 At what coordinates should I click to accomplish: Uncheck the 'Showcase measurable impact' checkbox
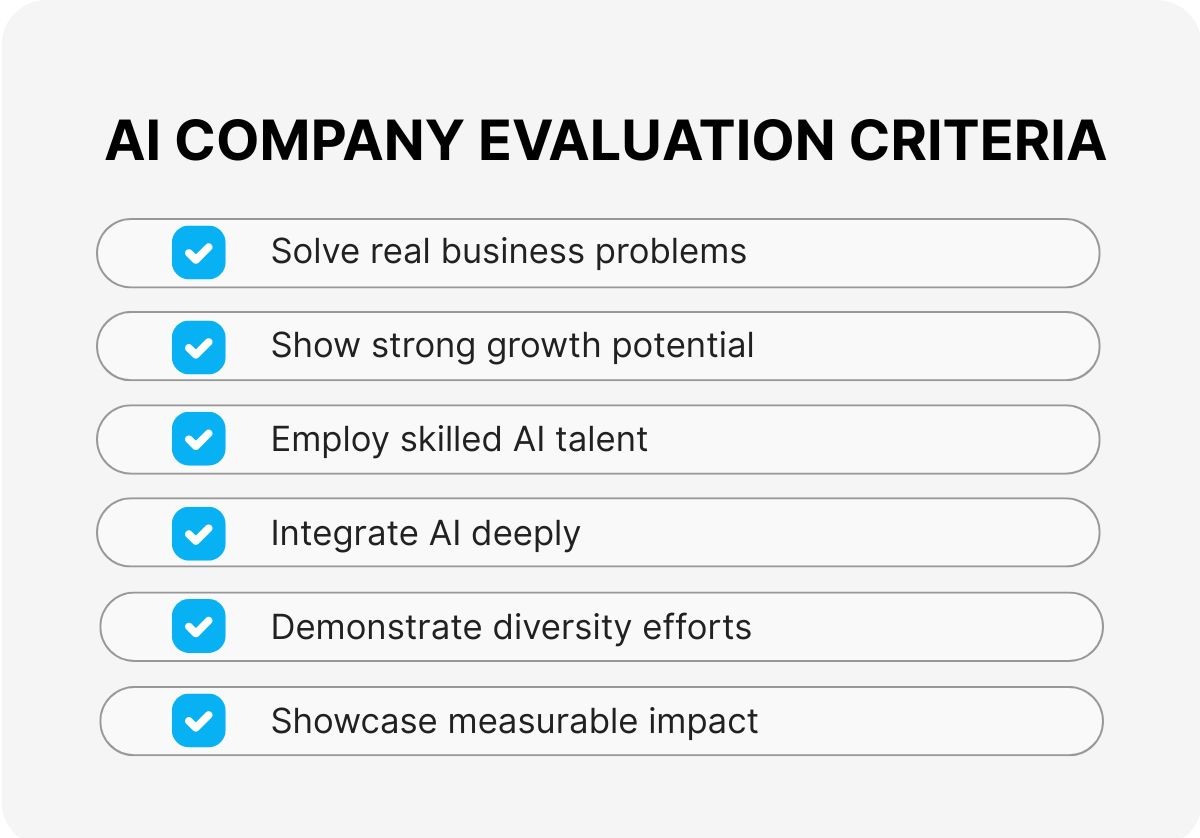click(x=198, y=721)
